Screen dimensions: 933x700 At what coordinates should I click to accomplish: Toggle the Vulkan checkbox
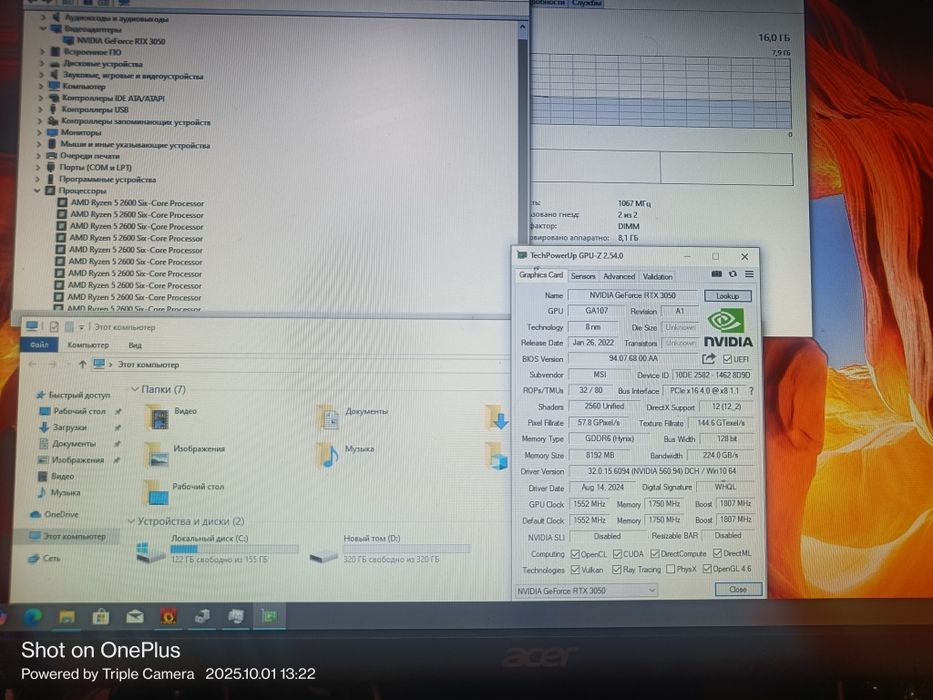coord(575,570)
